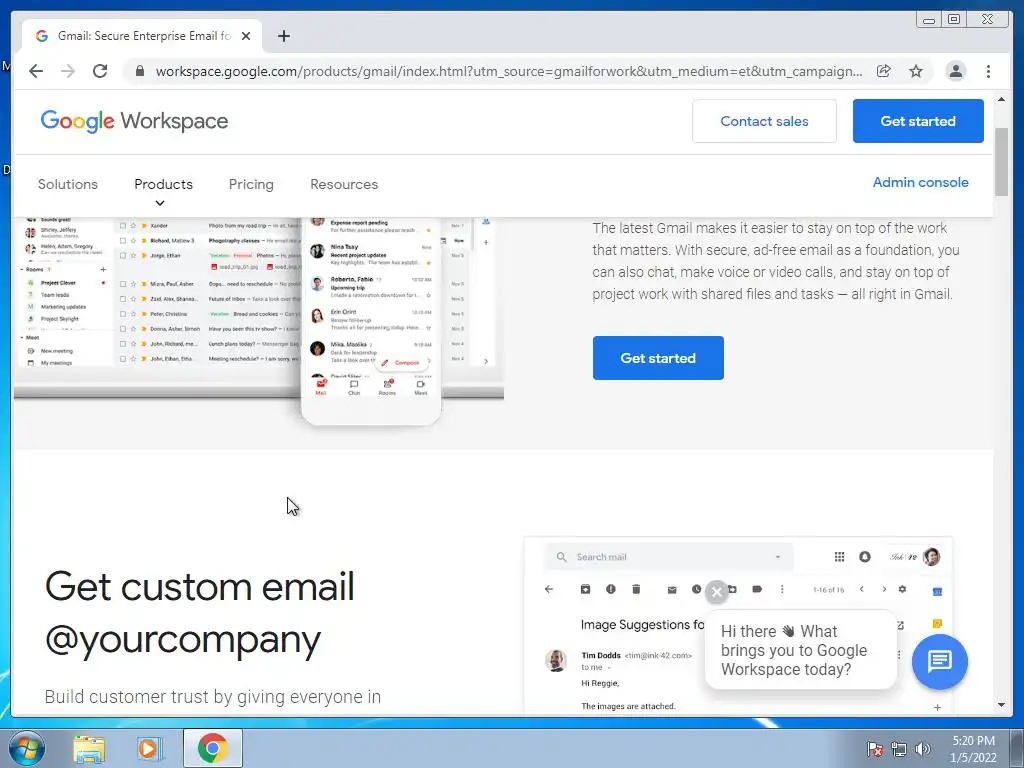
Task: Select the Gmail Secure Enterprise Email tab
Action: coord(142,36)
